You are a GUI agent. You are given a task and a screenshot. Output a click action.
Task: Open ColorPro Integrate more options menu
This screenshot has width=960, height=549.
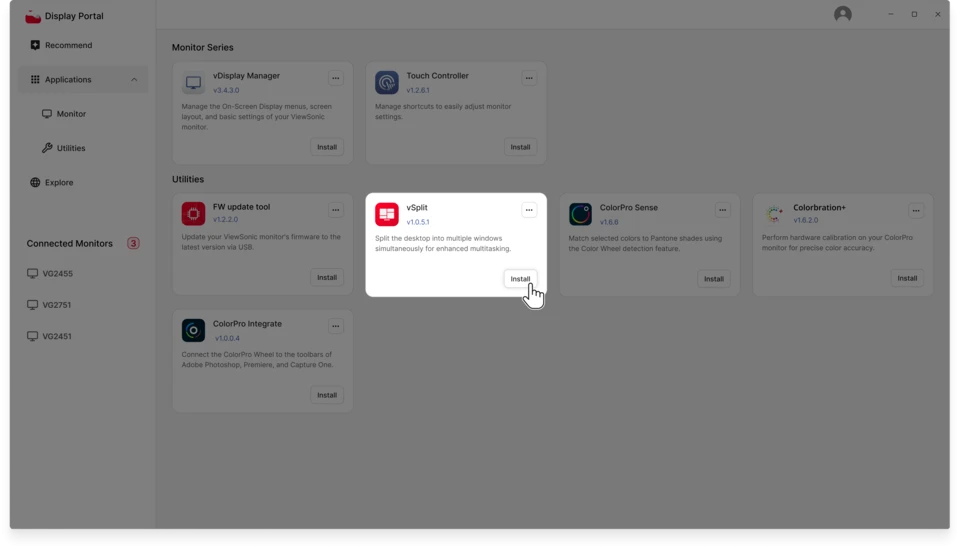pos(336,326)
